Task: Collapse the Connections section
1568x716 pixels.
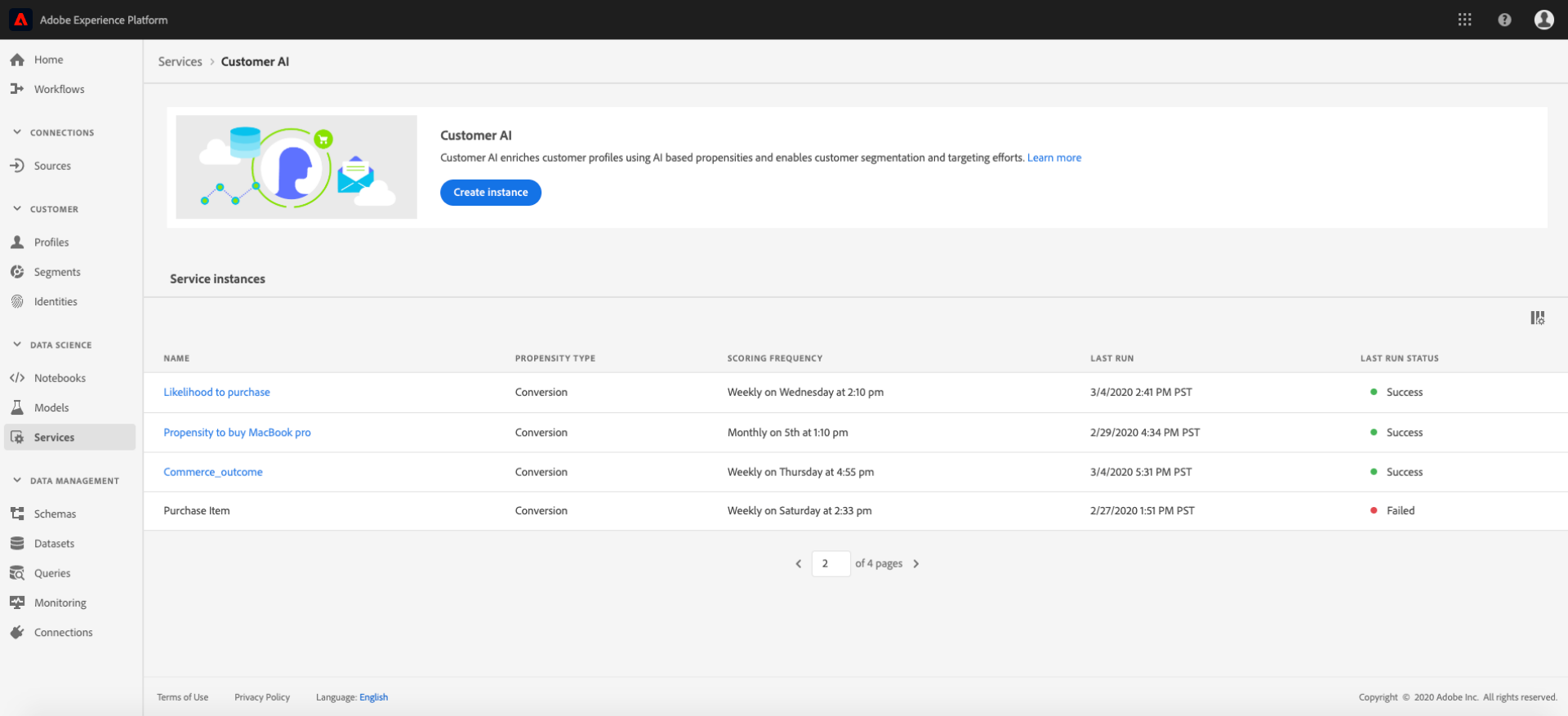Action: 17,132
